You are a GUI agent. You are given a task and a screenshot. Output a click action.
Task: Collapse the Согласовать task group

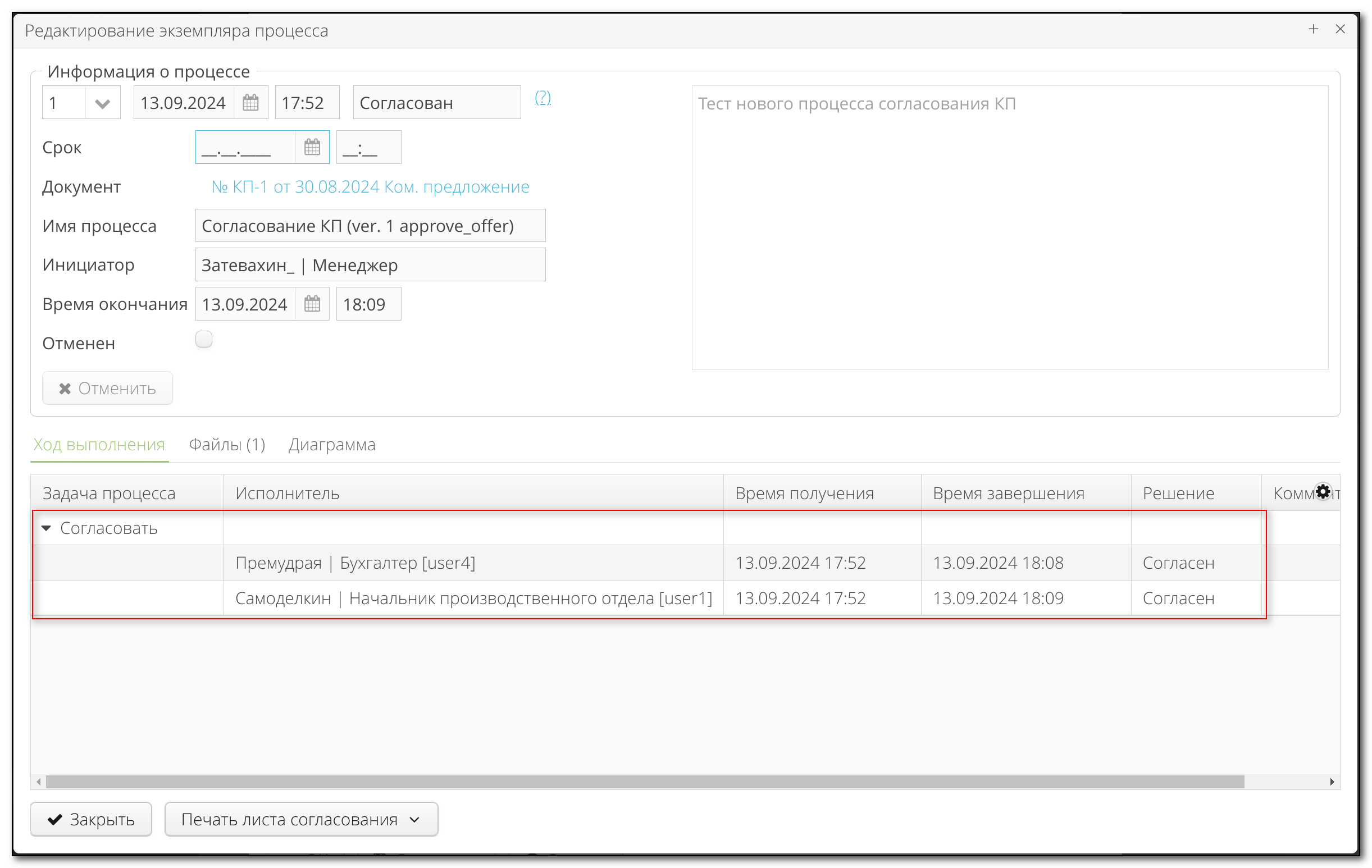click(x=47, y=528)
